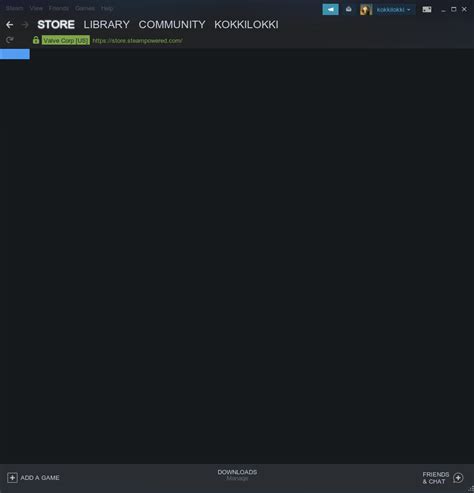This screenshot has width=474, height=493.
Task: Open the View menu
Action: tap(36, 8)
